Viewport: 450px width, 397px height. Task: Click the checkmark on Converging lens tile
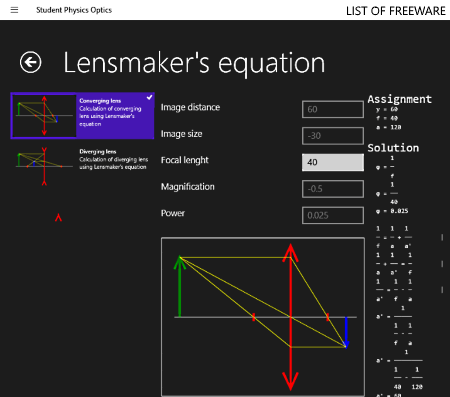[149, 97]
